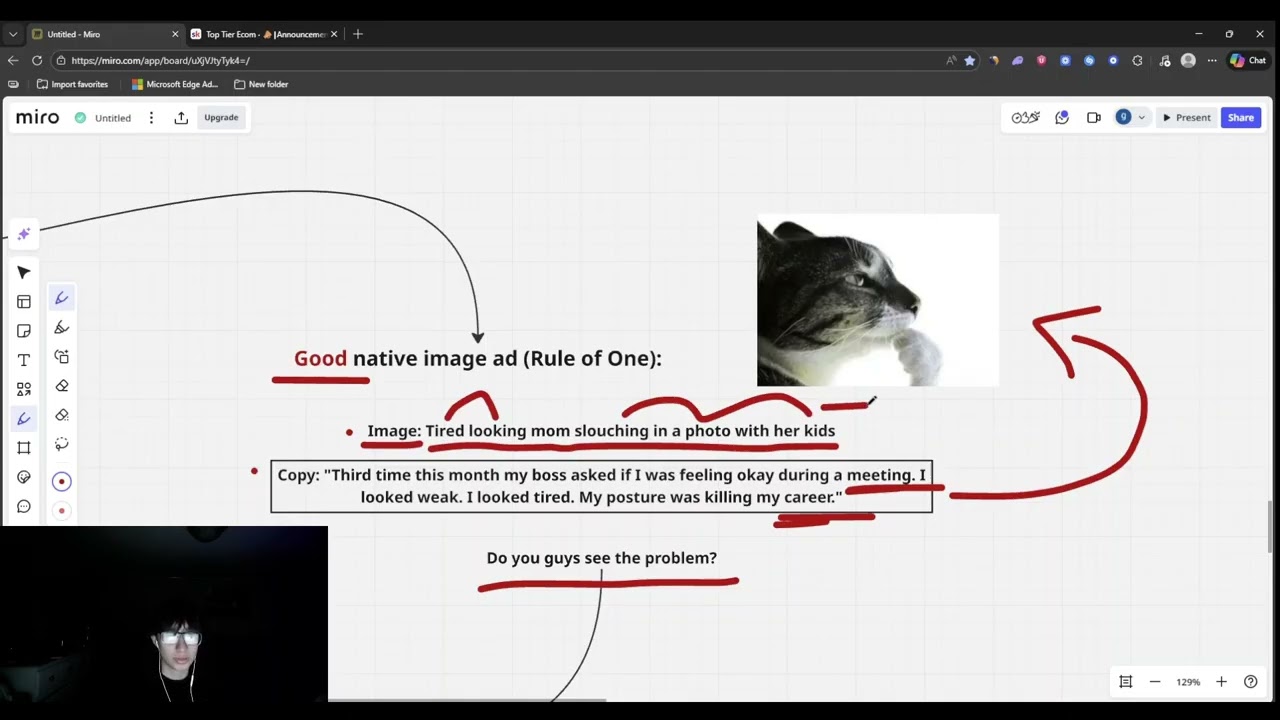Choose the Highlighter in drawing submenu
The height and width of the screenshot is (720, 1280).
[x=61, y=327]
